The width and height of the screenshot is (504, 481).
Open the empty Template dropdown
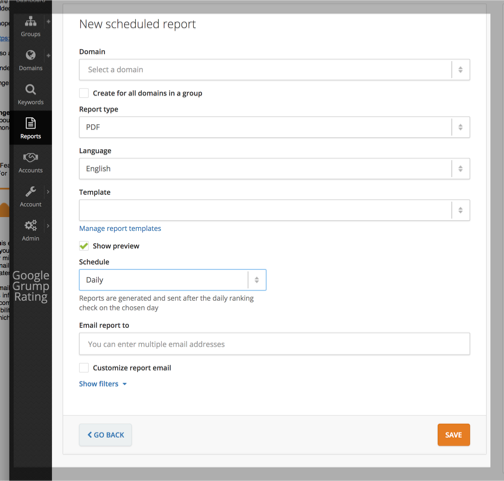coord(274,210)
